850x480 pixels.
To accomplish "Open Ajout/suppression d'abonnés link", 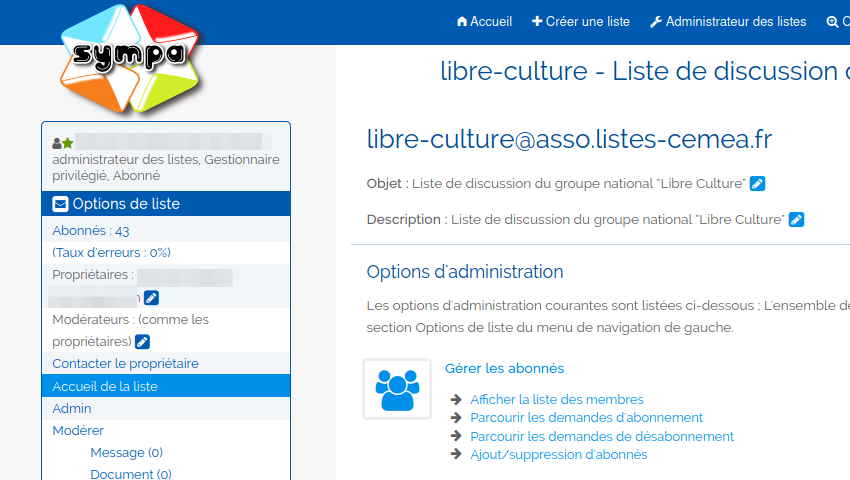I will [558, 454].
